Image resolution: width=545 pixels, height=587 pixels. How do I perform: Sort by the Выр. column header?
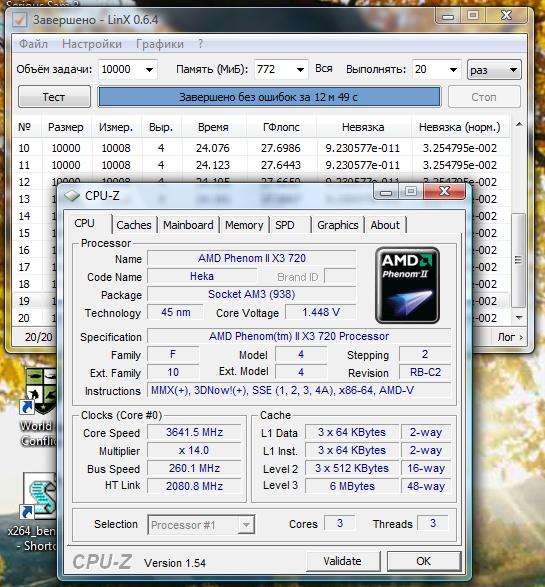161,127
